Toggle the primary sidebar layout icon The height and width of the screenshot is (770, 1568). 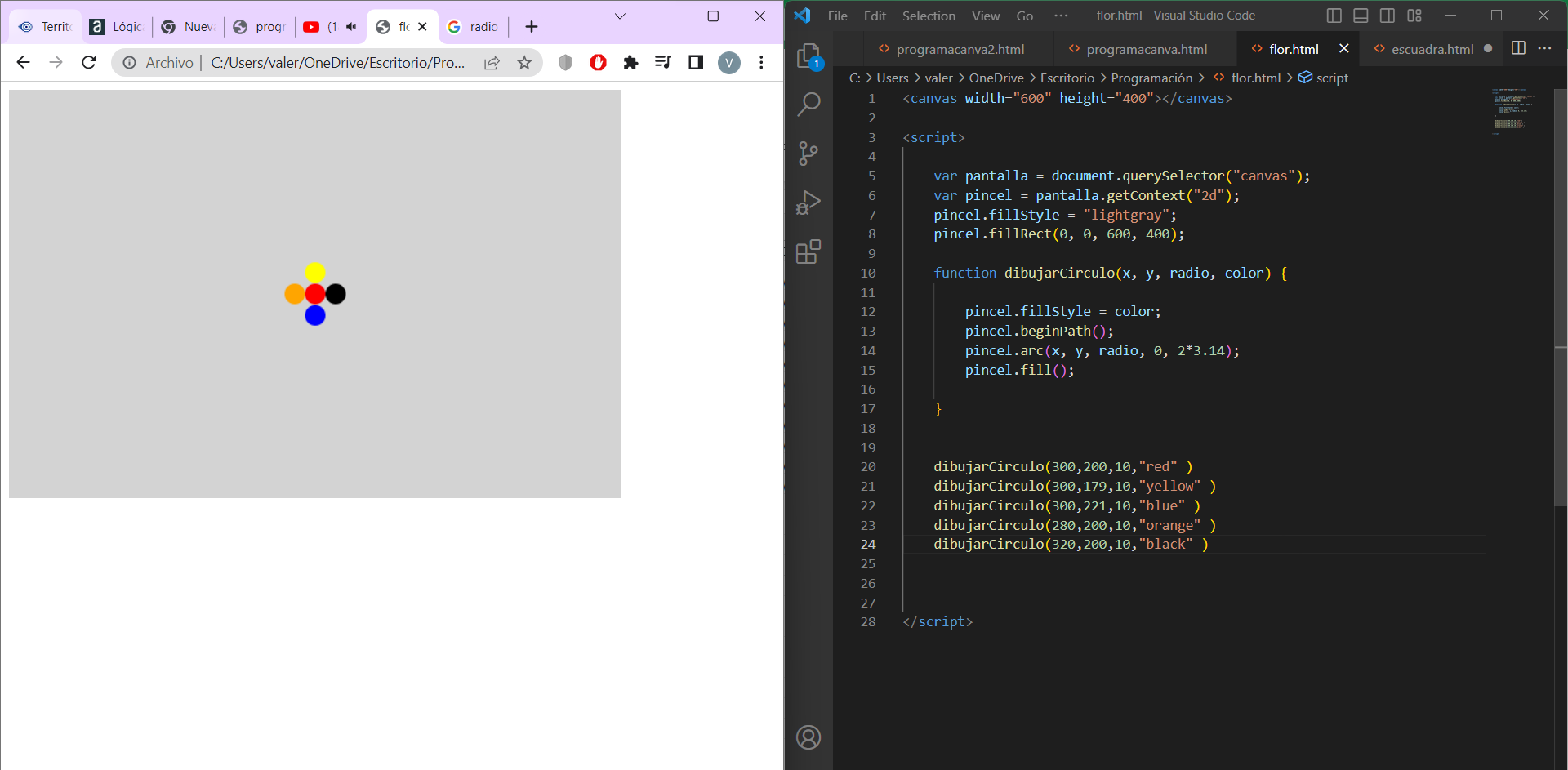point(1334,16)
